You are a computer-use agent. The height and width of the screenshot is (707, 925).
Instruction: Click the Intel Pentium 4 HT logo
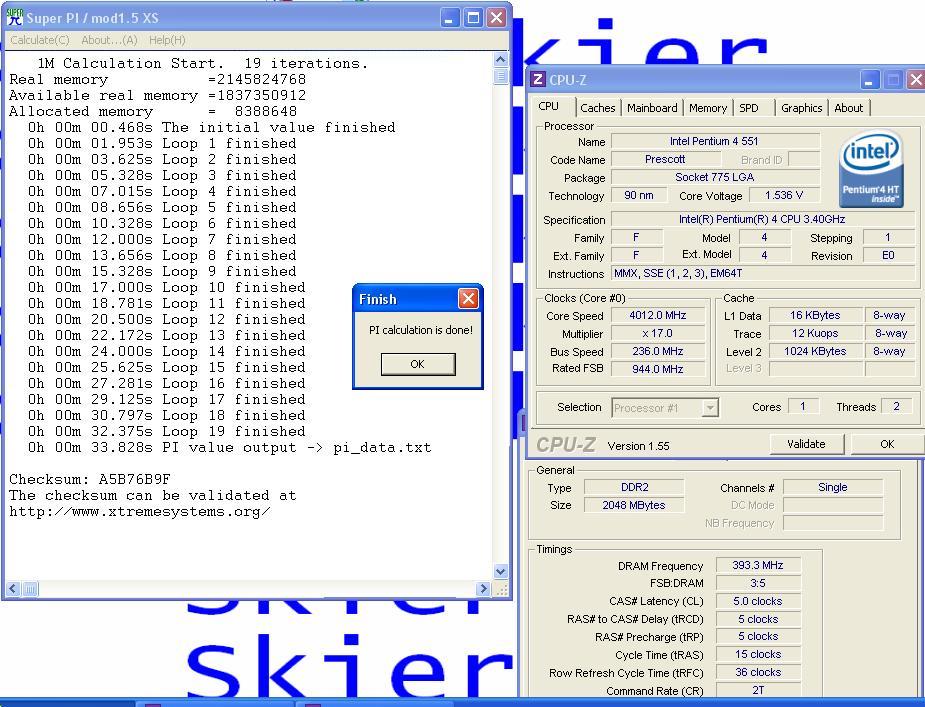(871, 168)
